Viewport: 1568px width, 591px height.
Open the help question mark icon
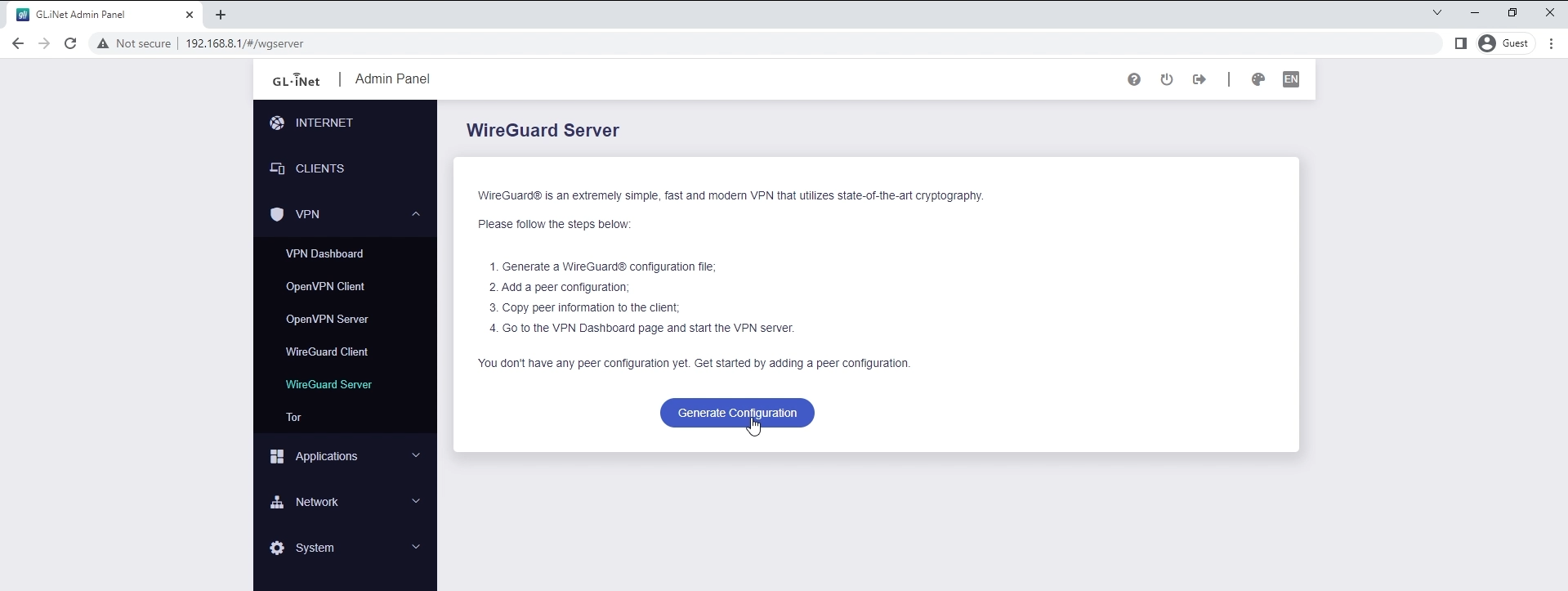(x=1134, y=79)
